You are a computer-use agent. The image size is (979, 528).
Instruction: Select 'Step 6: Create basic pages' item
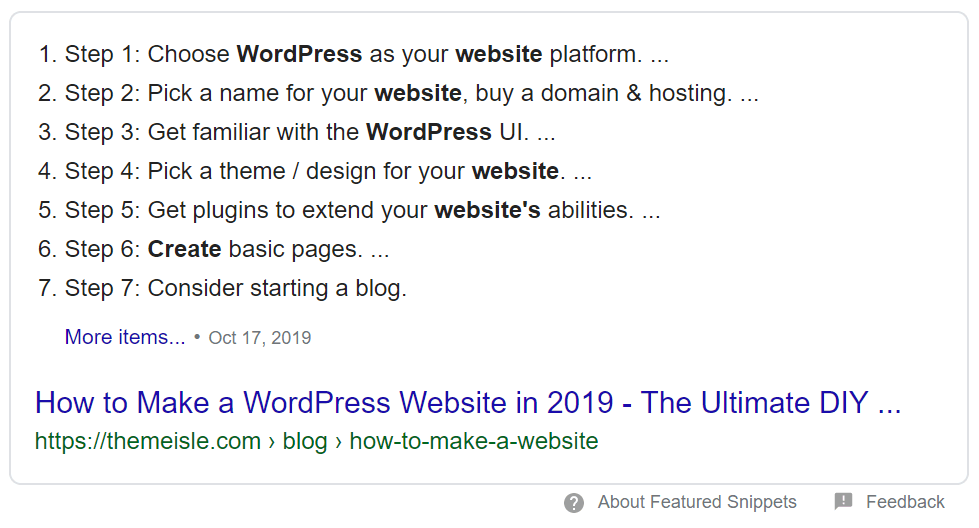tap(214, 250)
